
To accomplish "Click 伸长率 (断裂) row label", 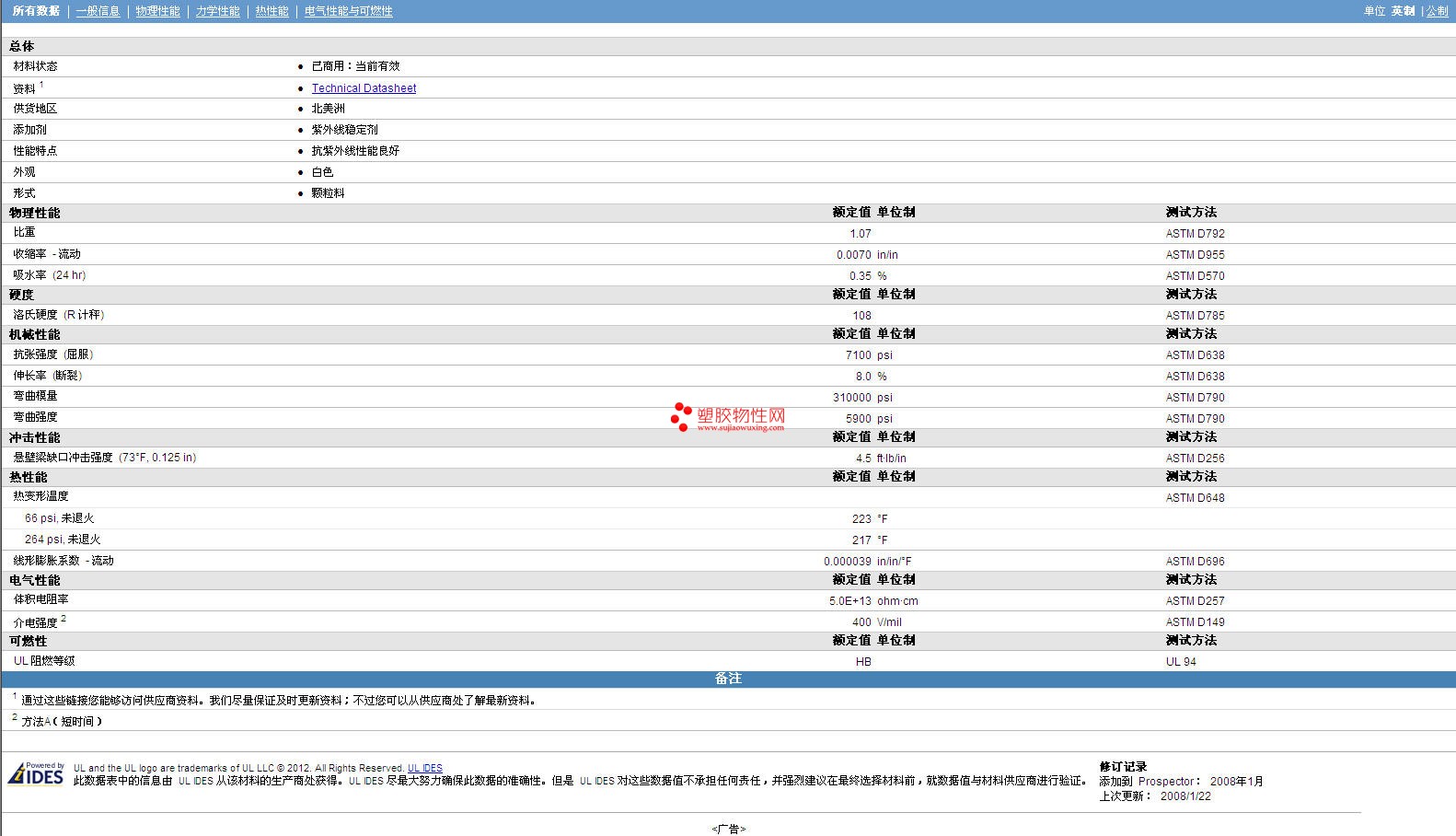I will (x=48, y=376).
